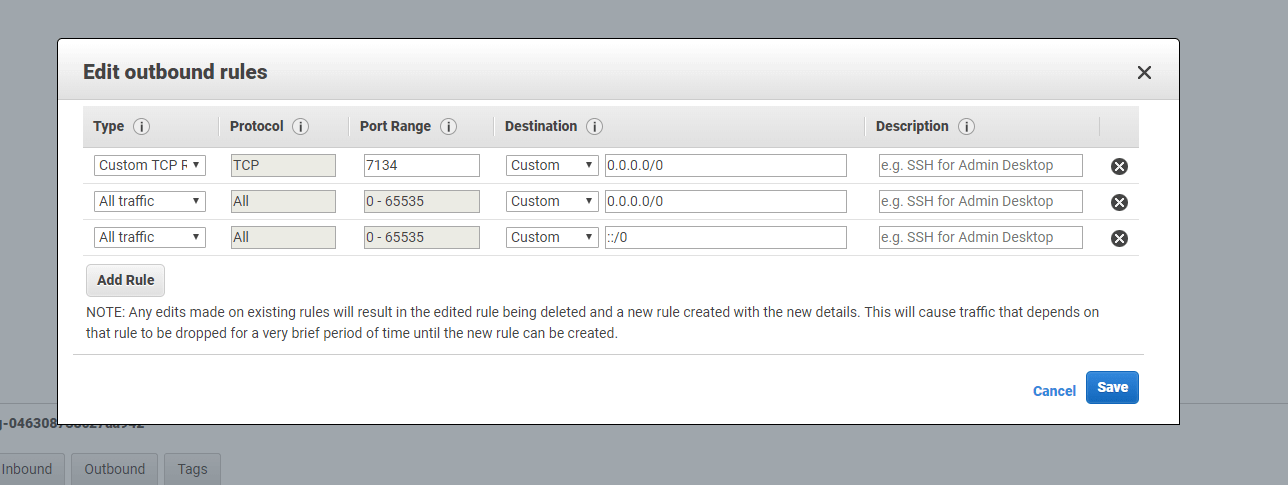Viewport: 1288px width, 485px height.
Task: Open the Tags tab
Action: (192, 469)
